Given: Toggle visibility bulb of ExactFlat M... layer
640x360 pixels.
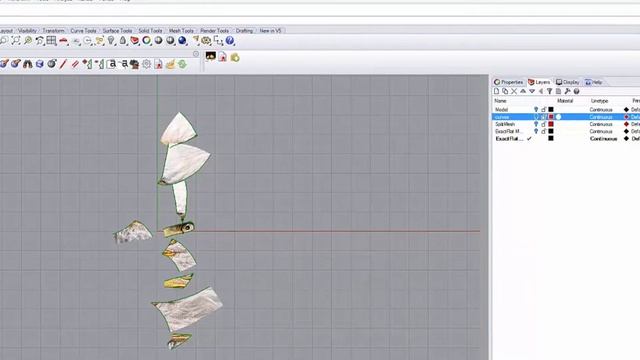Looking at the screenshot, I should (x=536, y=131).
